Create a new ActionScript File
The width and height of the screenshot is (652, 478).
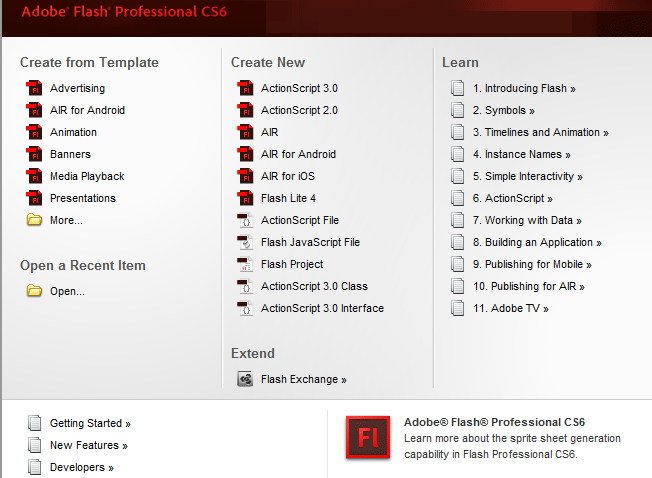click(300, 220)
